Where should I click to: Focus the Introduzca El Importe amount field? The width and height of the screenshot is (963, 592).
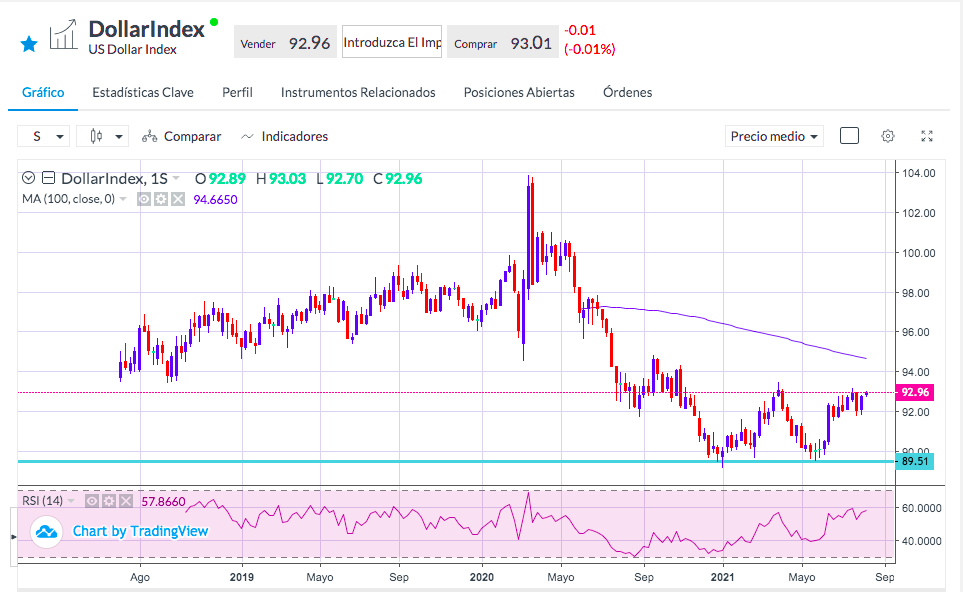(x=392, y=42)
